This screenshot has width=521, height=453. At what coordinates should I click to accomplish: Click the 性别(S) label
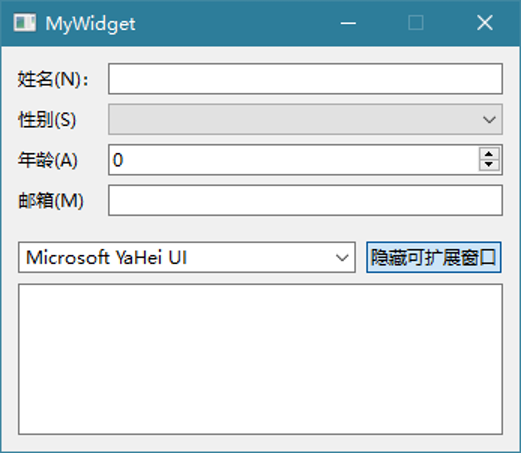47,120
